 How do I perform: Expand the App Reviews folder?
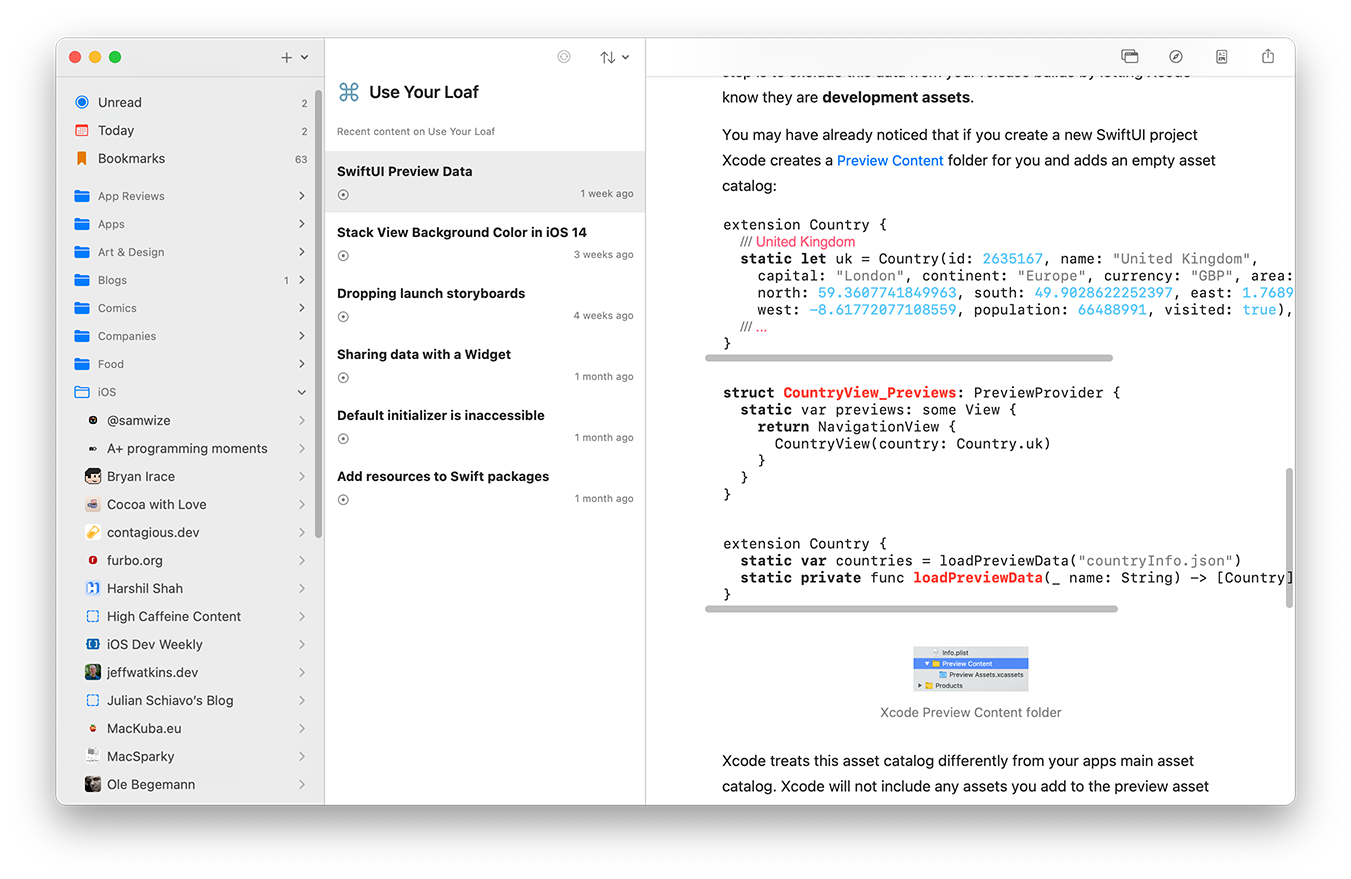302,196
